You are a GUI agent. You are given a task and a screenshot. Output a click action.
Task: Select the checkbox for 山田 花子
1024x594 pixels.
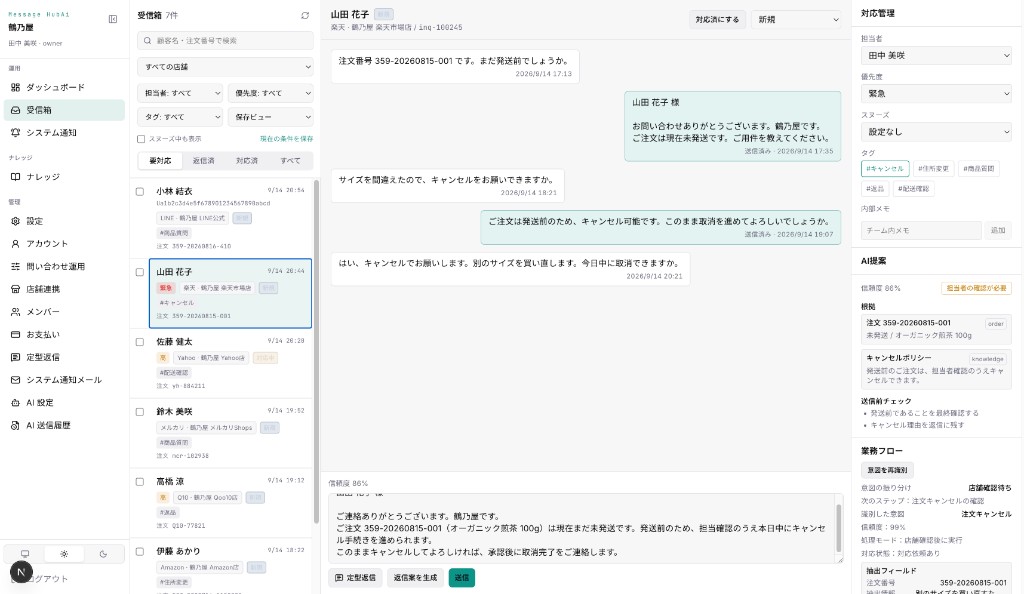[140, 272]
